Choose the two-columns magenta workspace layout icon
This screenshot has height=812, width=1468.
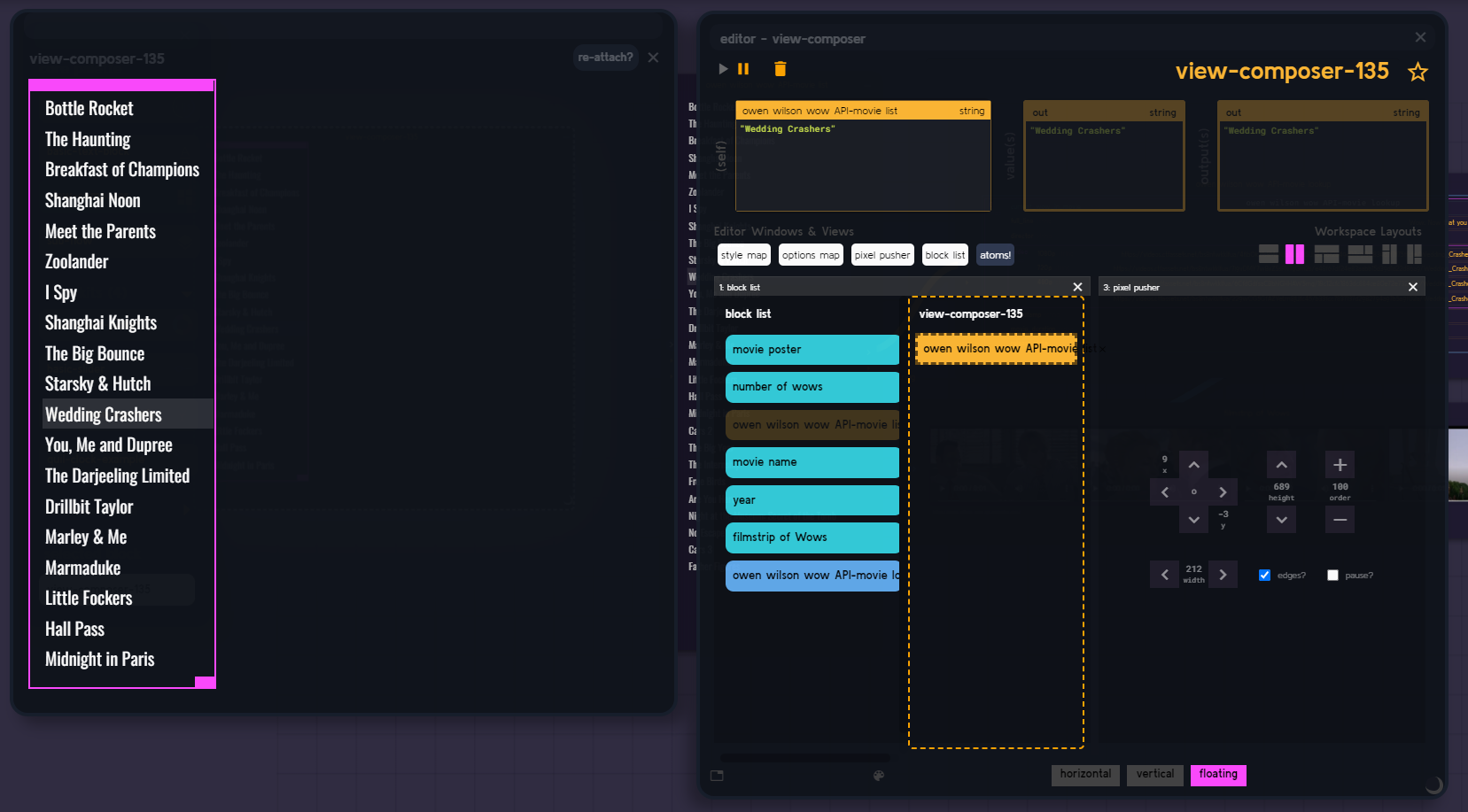pyautogui.click(x=1294, y=254)
